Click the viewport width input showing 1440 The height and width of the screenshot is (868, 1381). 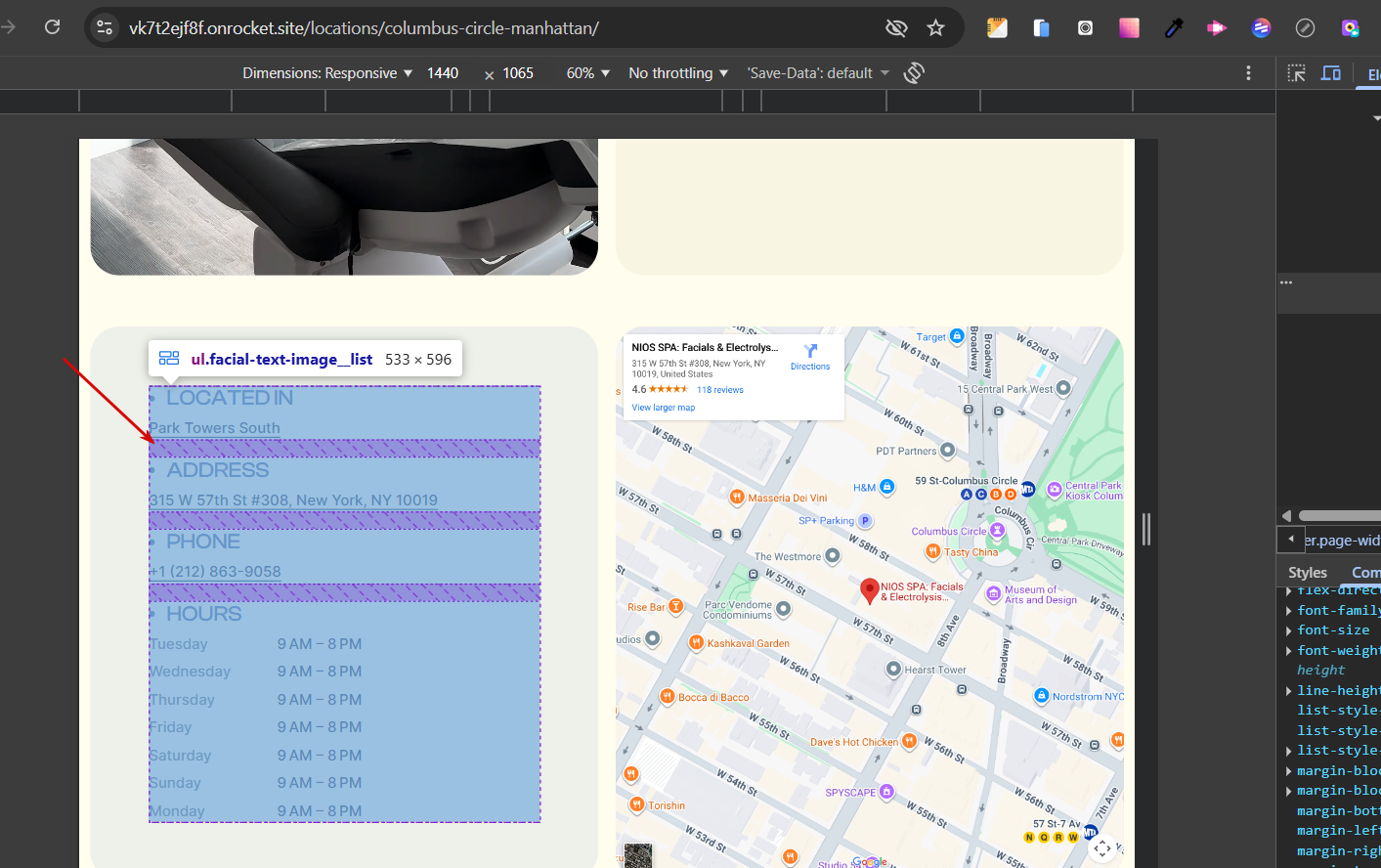click(x=443, y=73)
